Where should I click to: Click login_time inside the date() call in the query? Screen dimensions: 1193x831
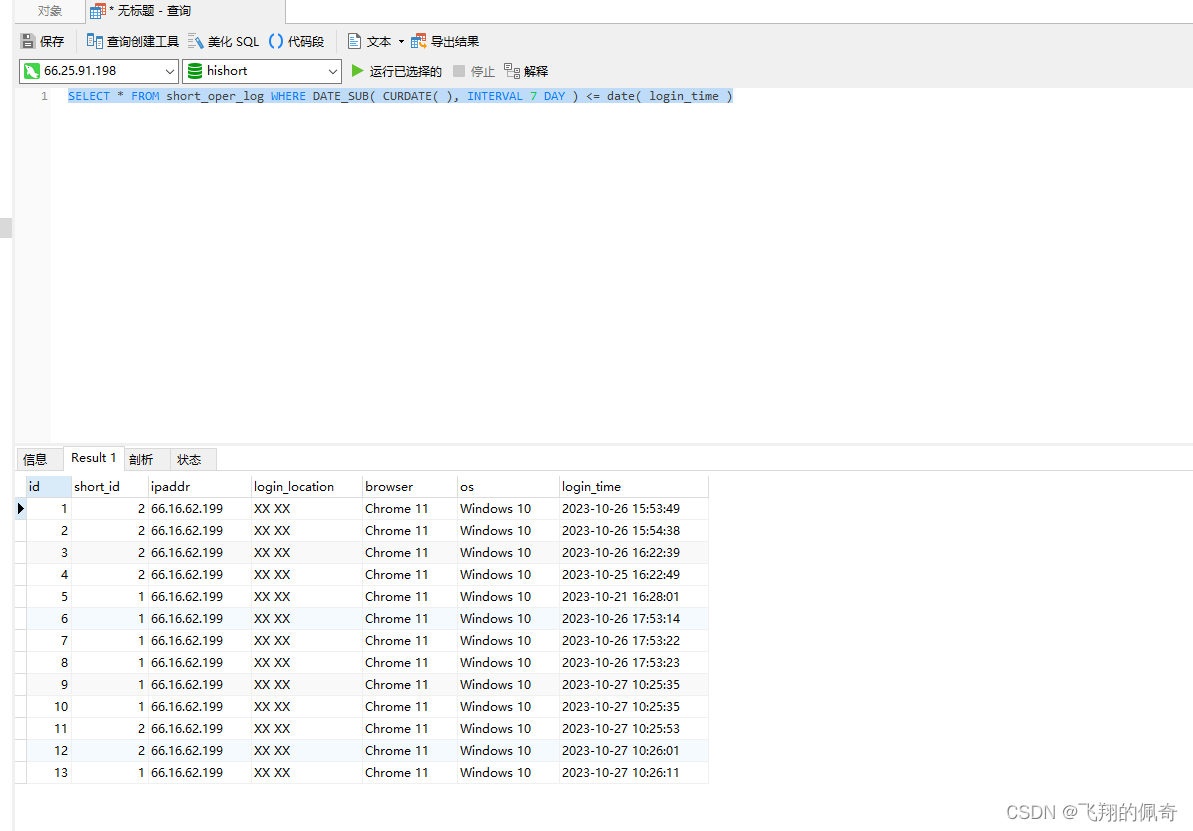click(684, 96)
